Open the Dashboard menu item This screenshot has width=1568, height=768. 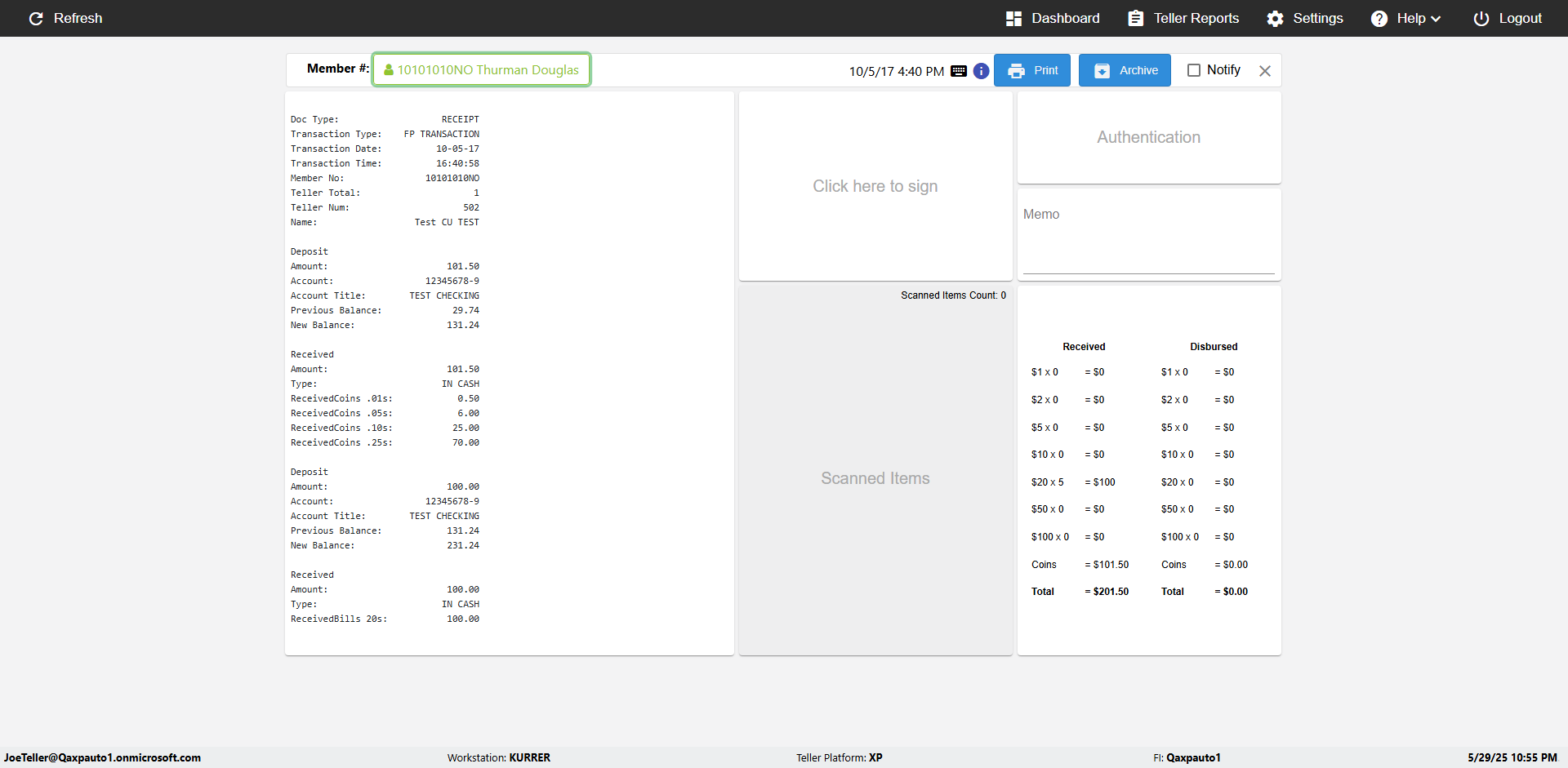[1053, 18]
